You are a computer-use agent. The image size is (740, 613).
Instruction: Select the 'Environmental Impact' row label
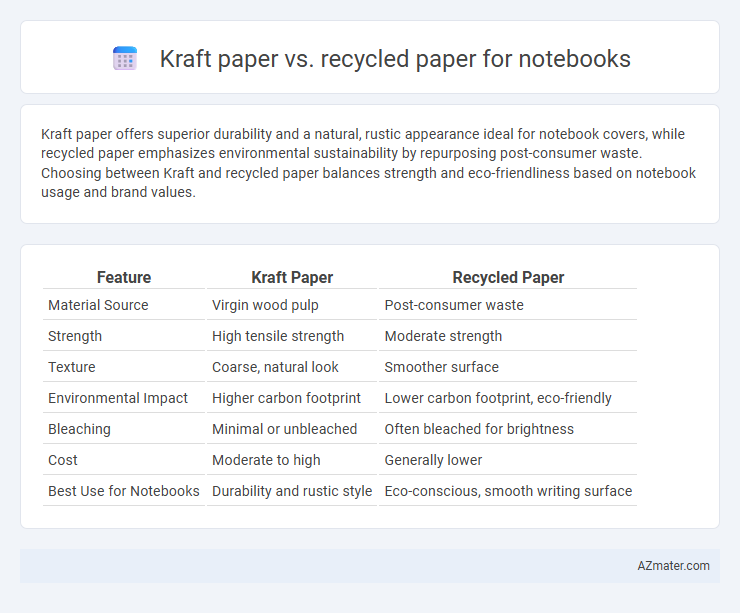tap(118, 398)
